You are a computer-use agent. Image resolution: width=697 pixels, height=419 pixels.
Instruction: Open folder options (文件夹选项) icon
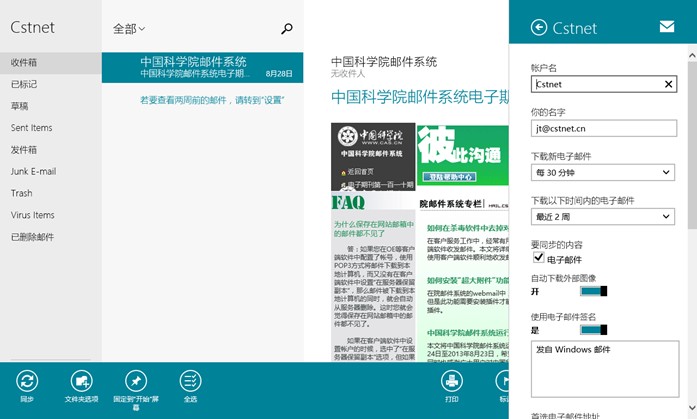[81, 381]
